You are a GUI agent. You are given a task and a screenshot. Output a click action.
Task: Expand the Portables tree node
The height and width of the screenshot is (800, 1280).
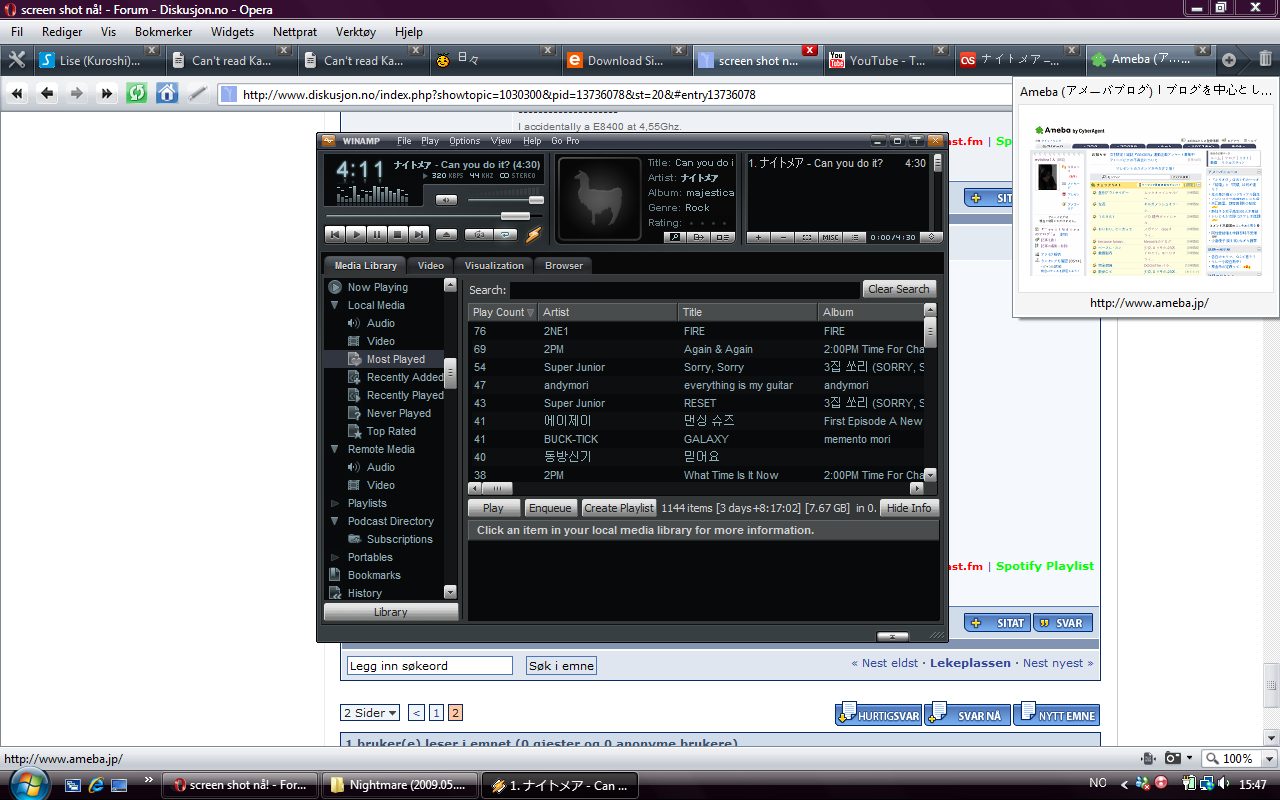[335, 557]
